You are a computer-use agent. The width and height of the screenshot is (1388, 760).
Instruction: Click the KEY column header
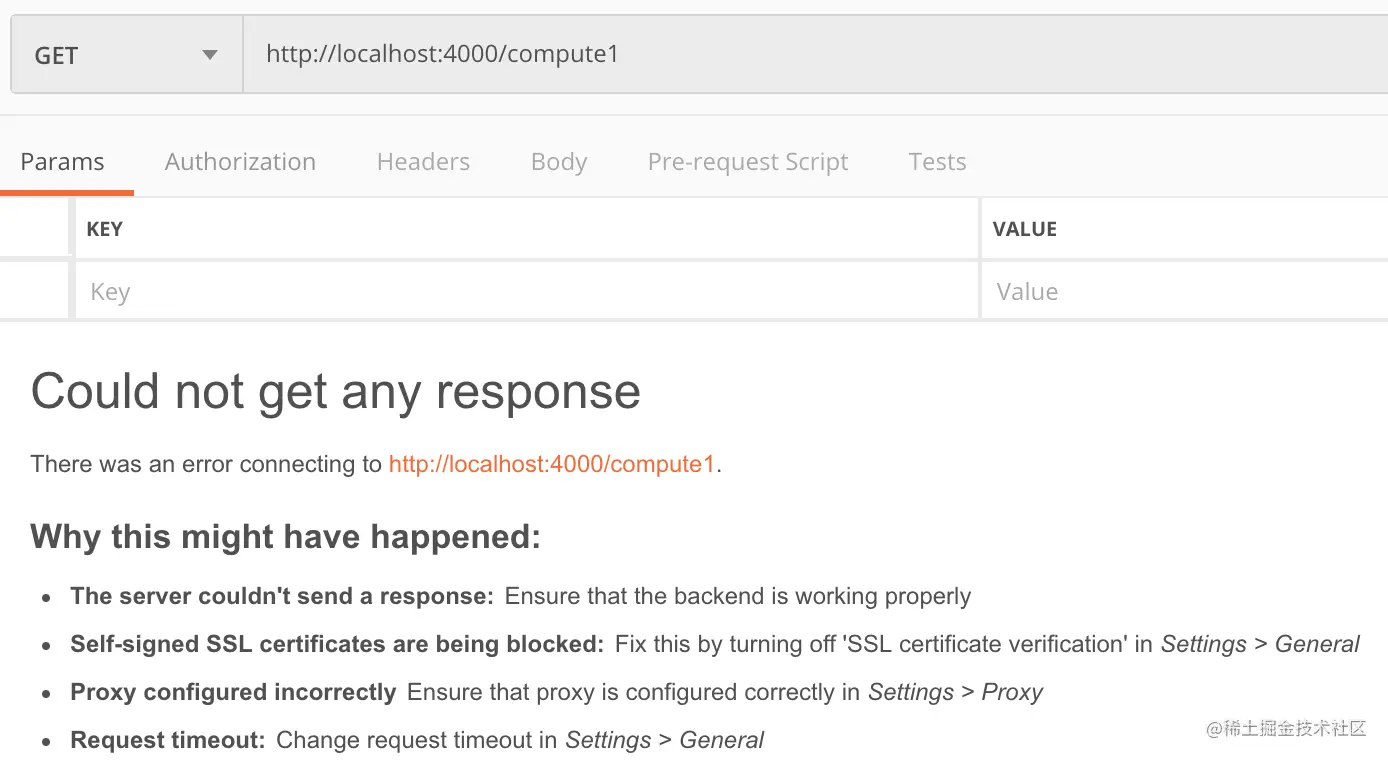point(105,229)
